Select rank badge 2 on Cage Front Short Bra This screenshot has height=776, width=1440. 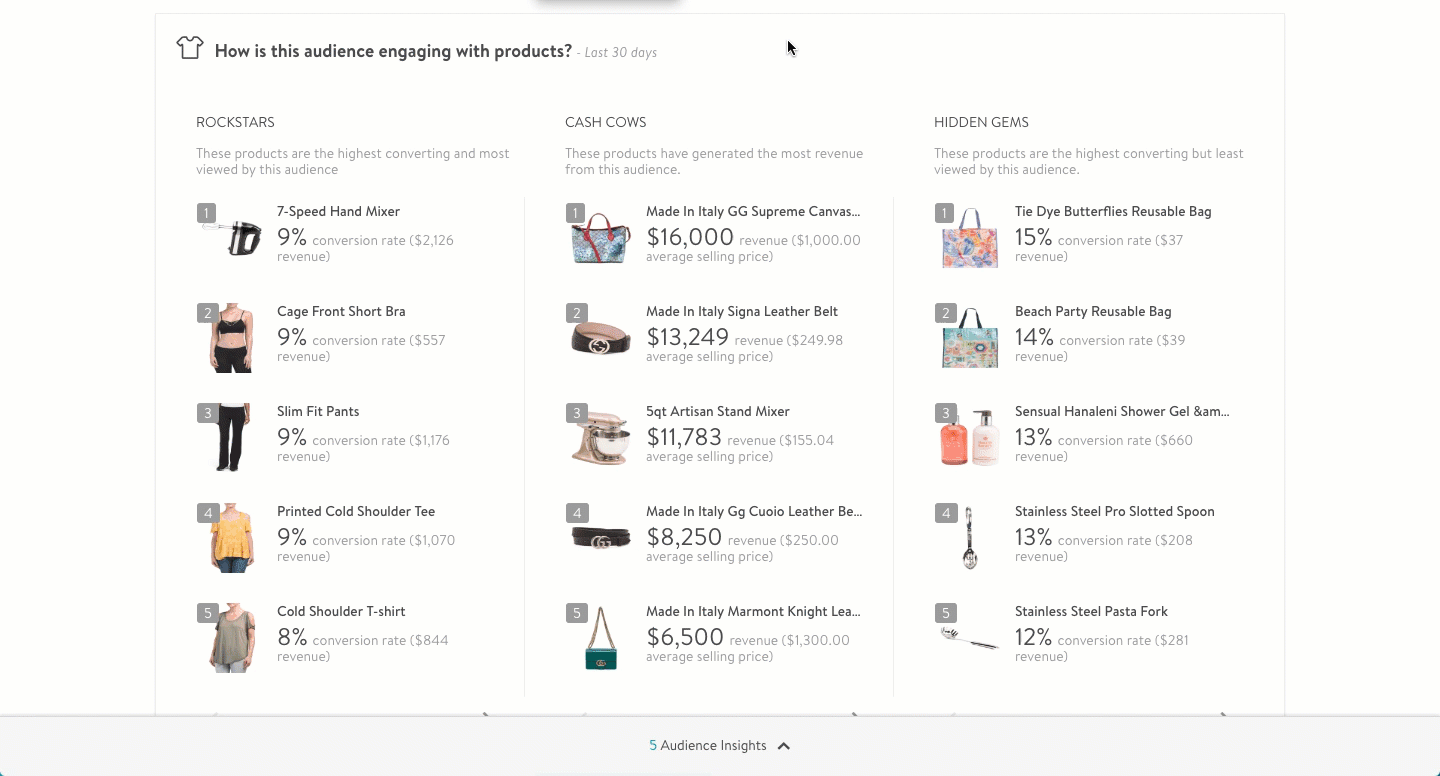206,313
